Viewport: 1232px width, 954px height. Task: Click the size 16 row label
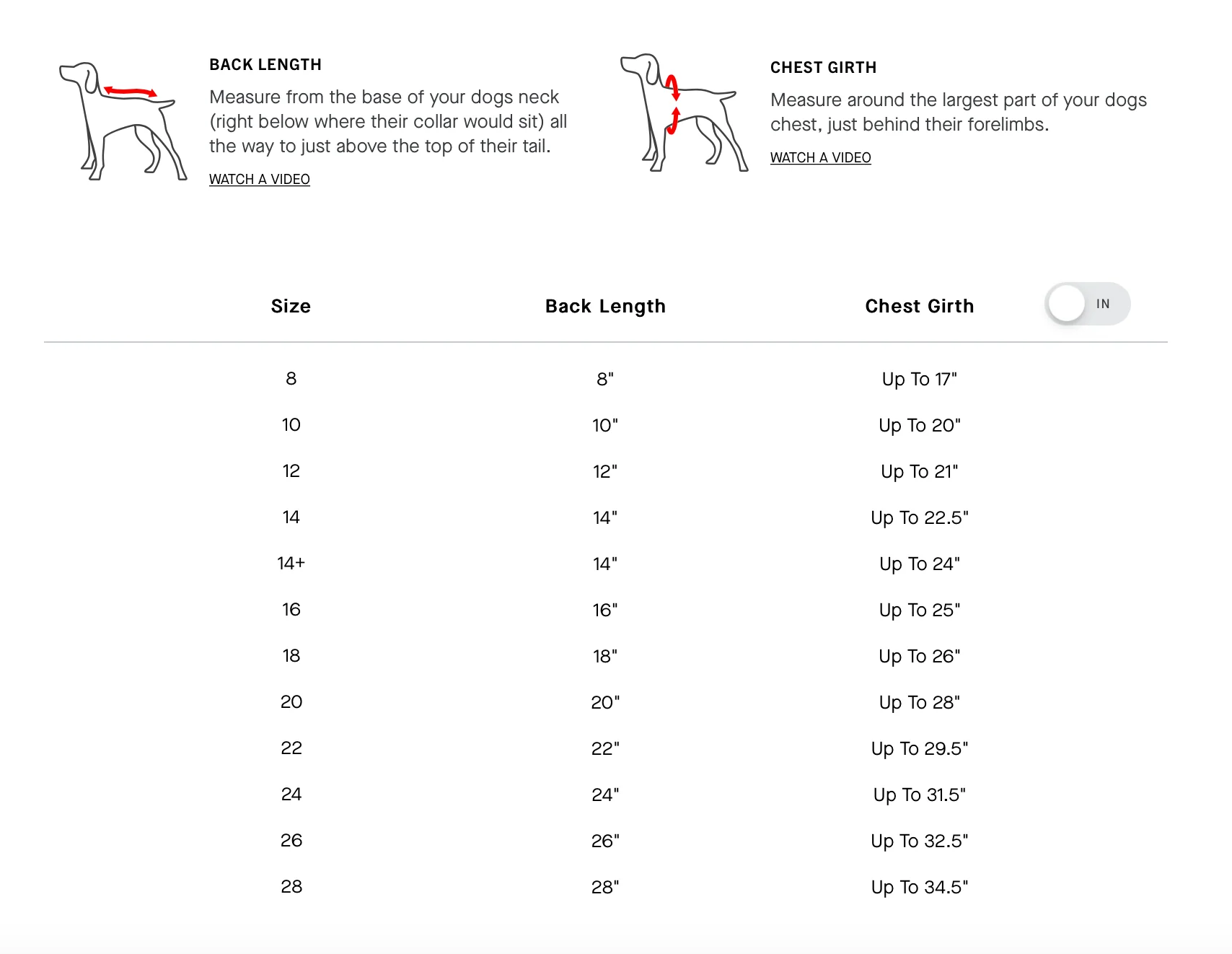point(291,609)
